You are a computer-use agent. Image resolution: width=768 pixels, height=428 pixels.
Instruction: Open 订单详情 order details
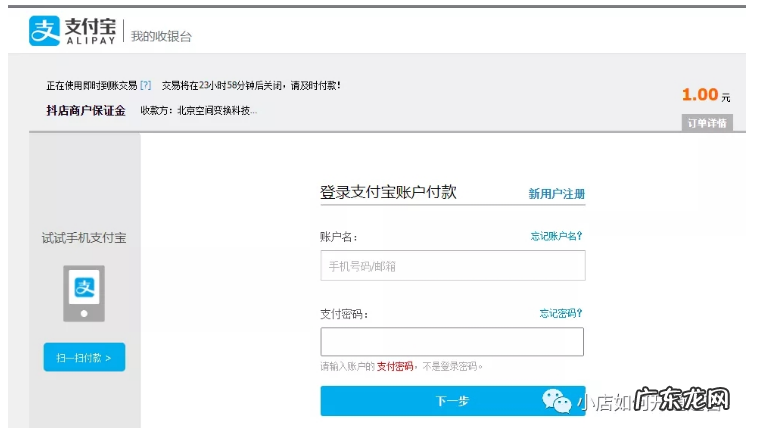click(x=707, y=123)
